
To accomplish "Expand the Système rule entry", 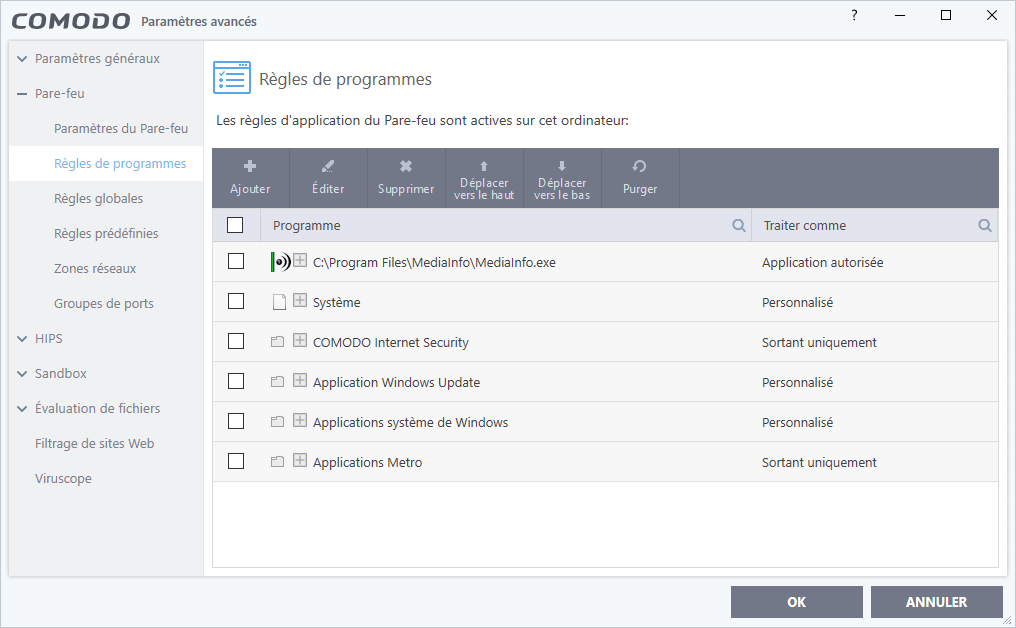I will 299,301.
